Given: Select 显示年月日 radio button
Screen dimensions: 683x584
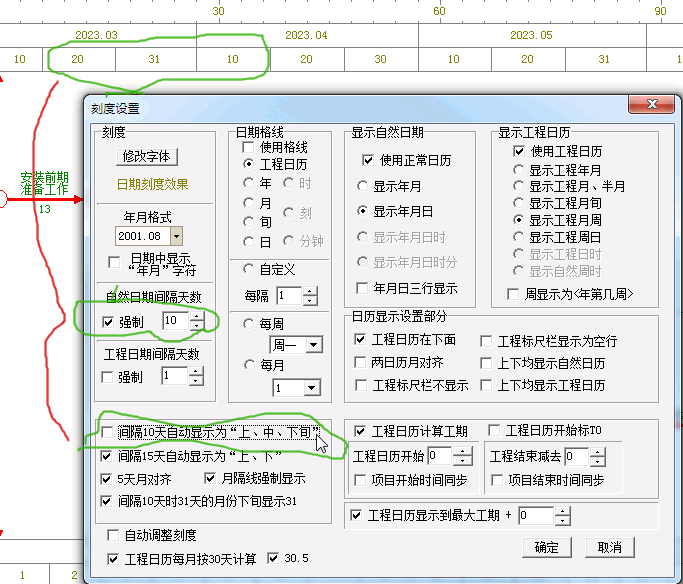Looking at the screenshot, I should tap(362, 211).
